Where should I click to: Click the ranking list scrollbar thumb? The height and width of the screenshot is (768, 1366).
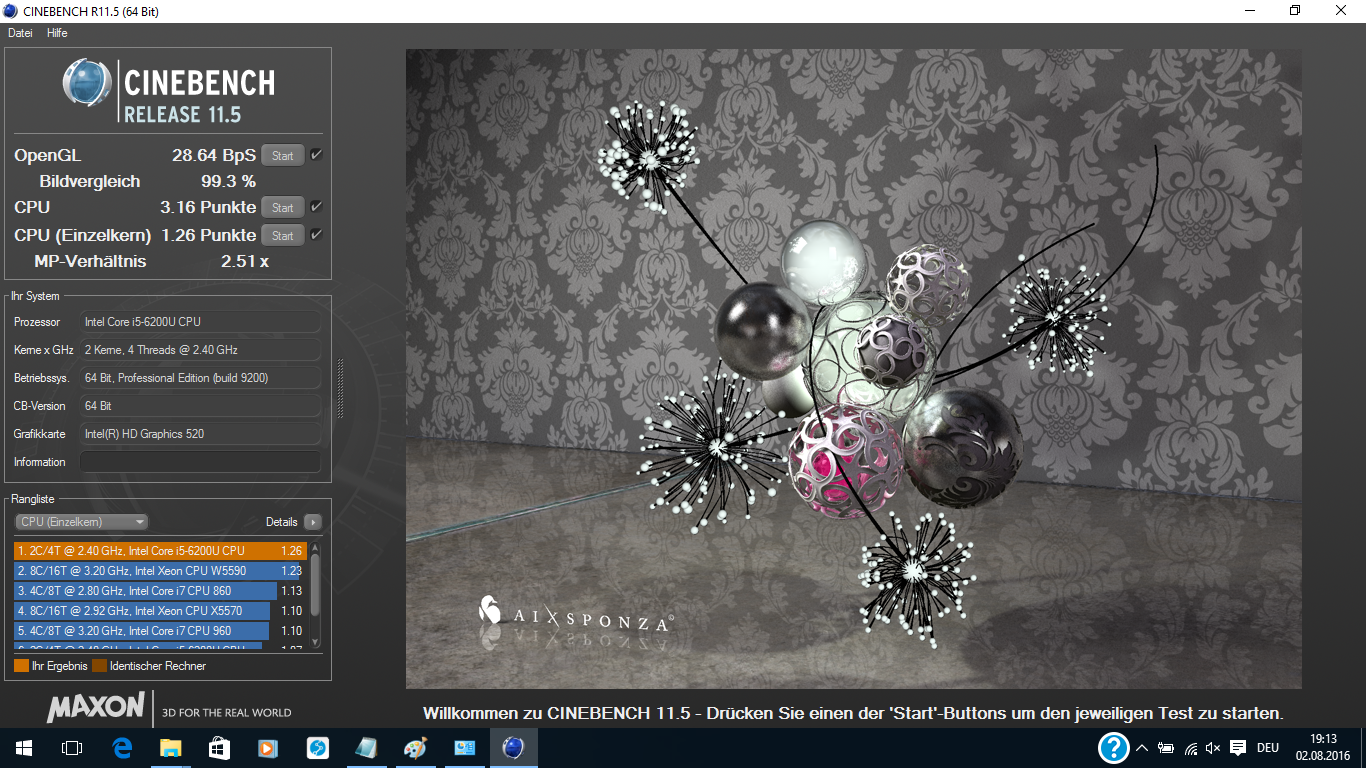(316, 585)
